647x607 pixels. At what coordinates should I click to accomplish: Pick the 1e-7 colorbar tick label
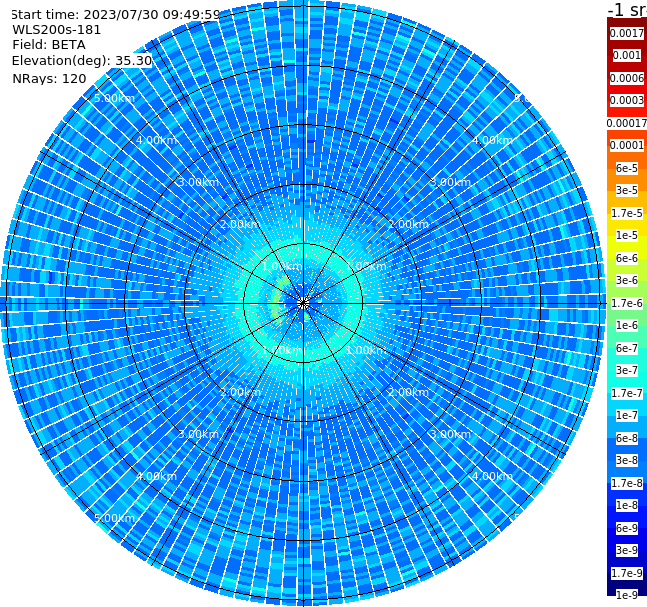coord(627,415)
